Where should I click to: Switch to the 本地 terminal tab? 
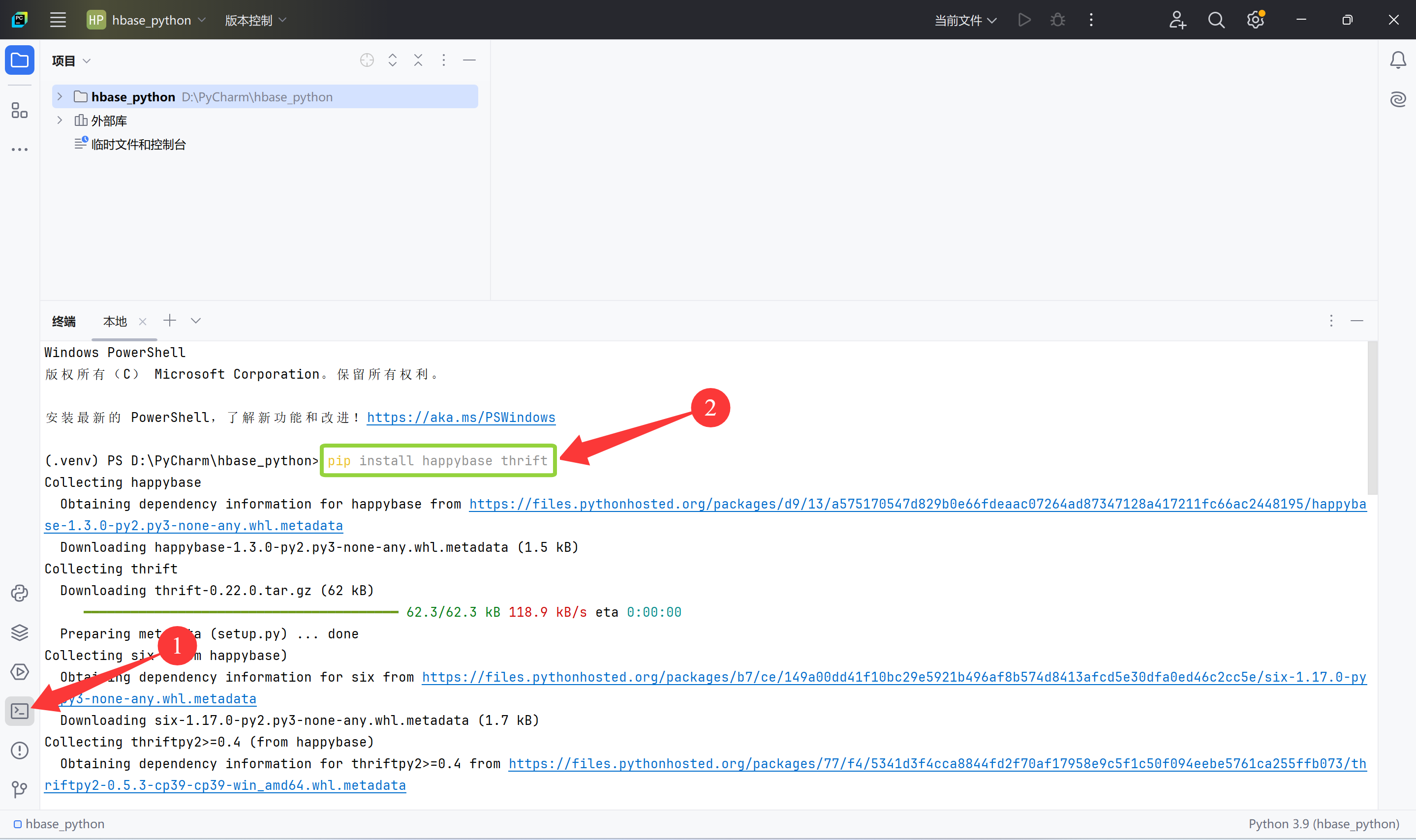point(115,321)
